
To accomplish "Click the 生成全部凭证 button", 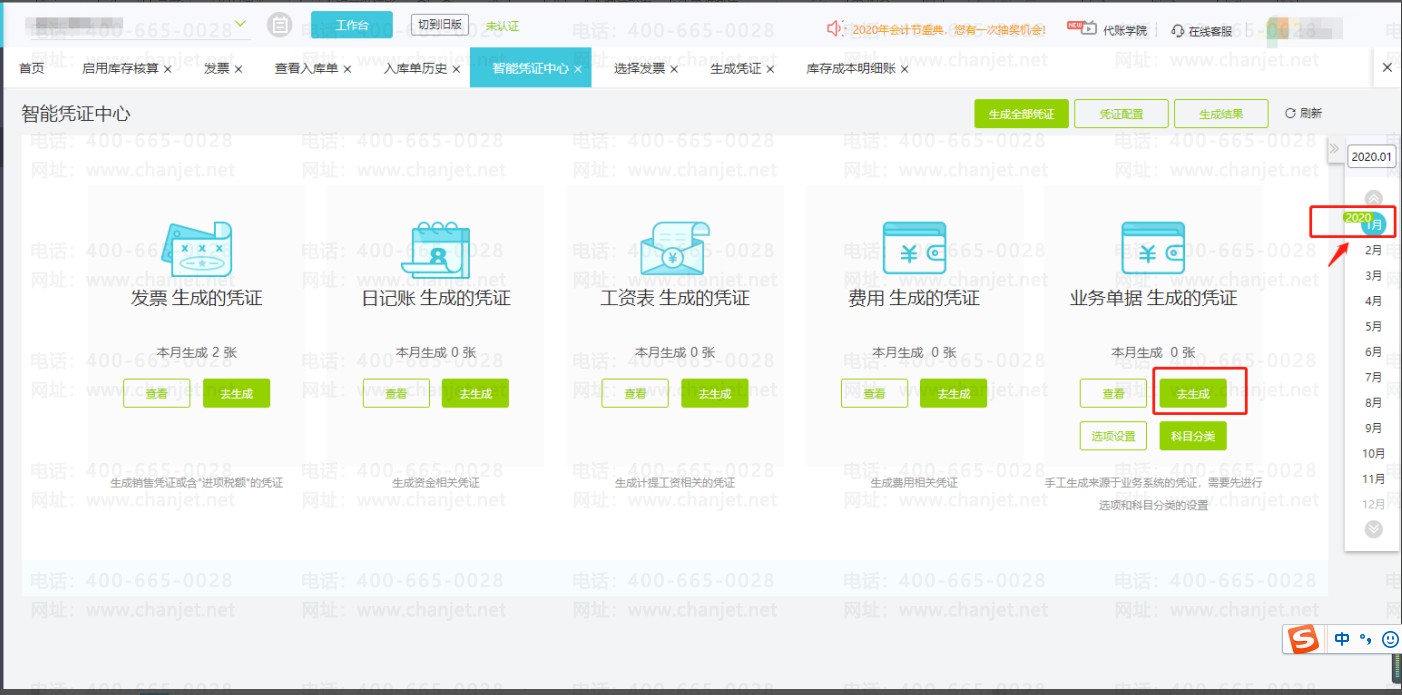I will pos(1021,114).
